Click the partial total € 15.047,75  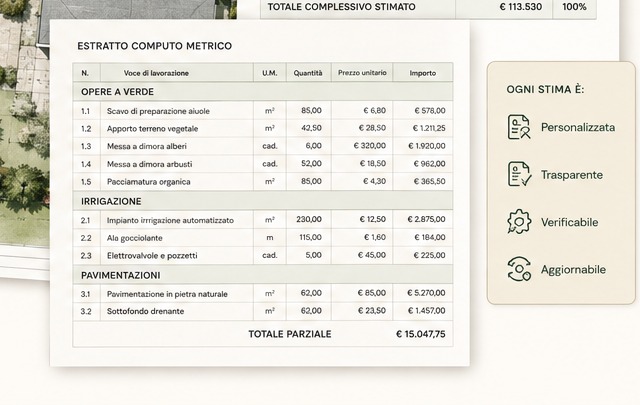pos(421,334)
